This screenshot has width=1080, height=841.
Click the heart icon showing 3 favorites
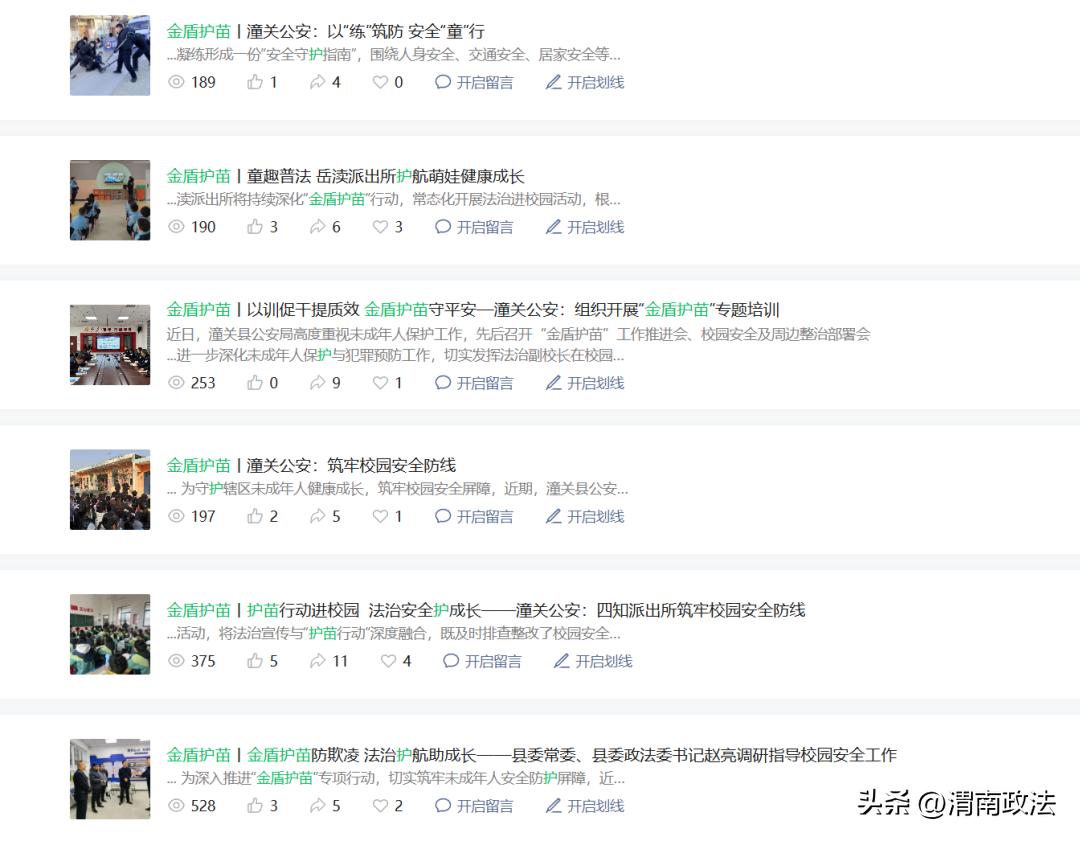[x=380, y=227]
